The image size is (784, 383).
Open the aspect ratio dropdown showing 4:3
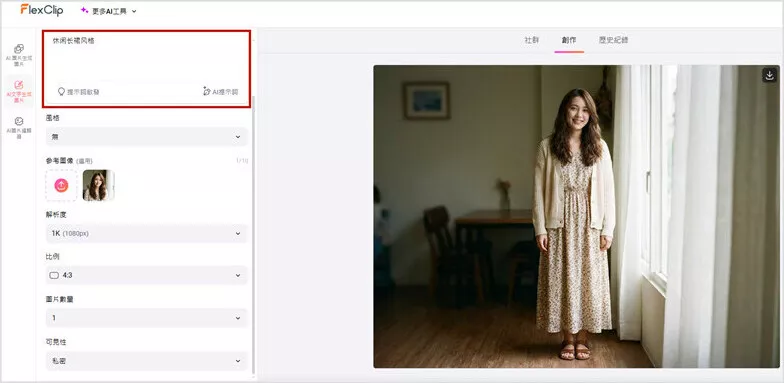click(146, 275)
